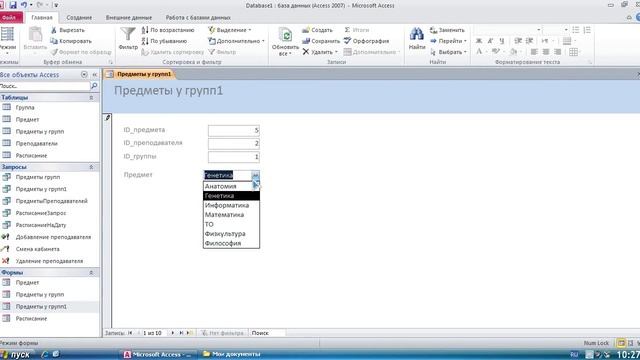Open the Файл tab
Screen dimensions: 640x360
10,18
